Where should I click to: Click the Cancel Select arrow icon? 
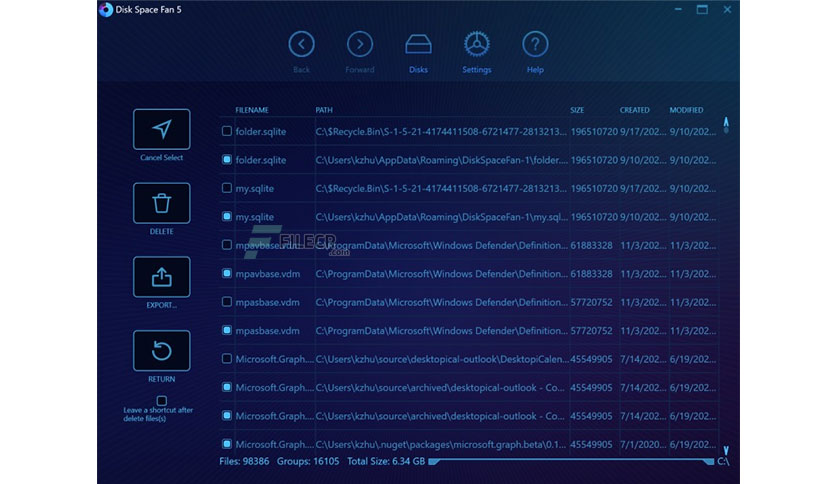(x=162, y=129)
